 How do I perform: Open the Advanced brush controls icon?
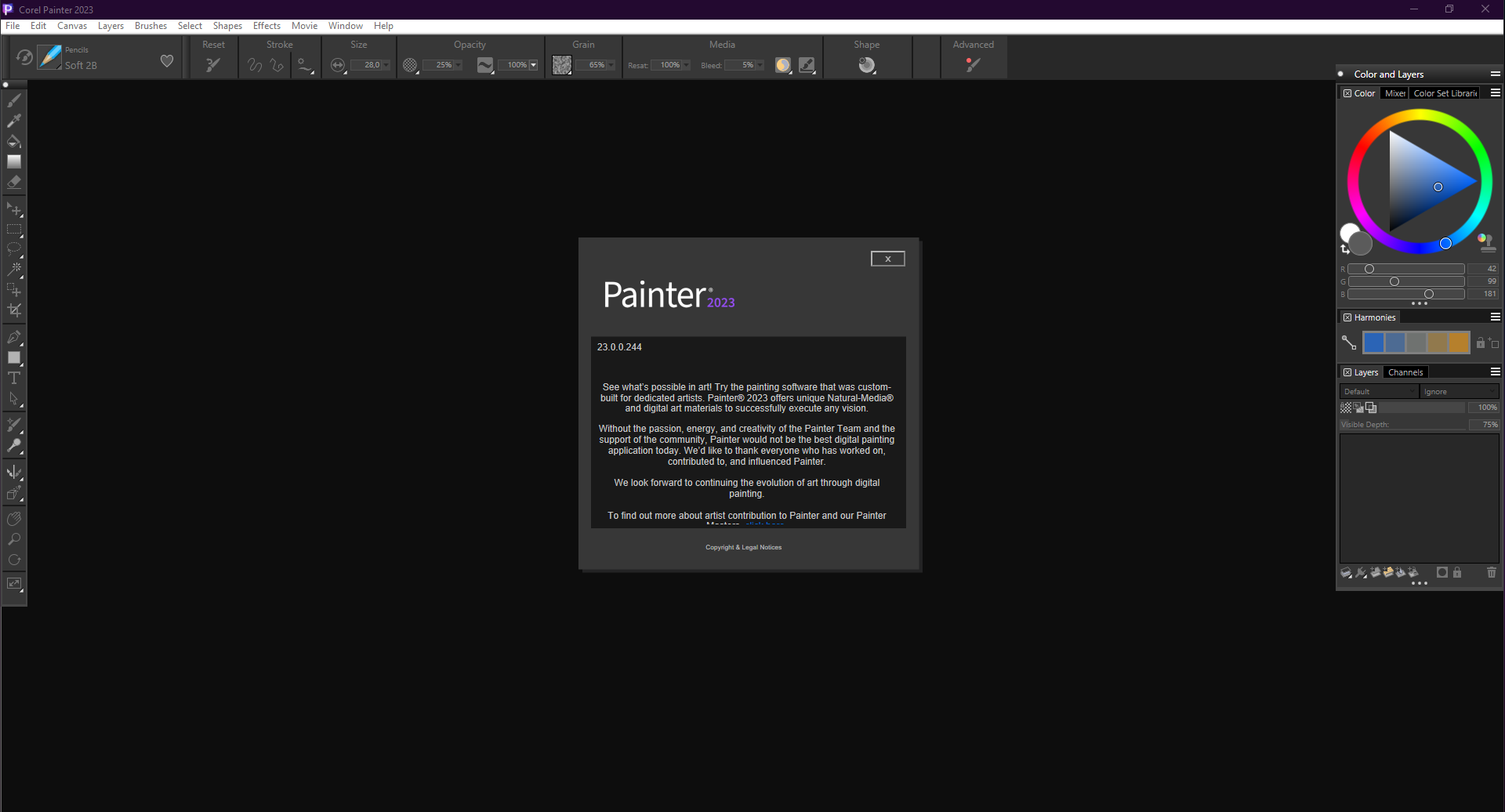(973, 65)
